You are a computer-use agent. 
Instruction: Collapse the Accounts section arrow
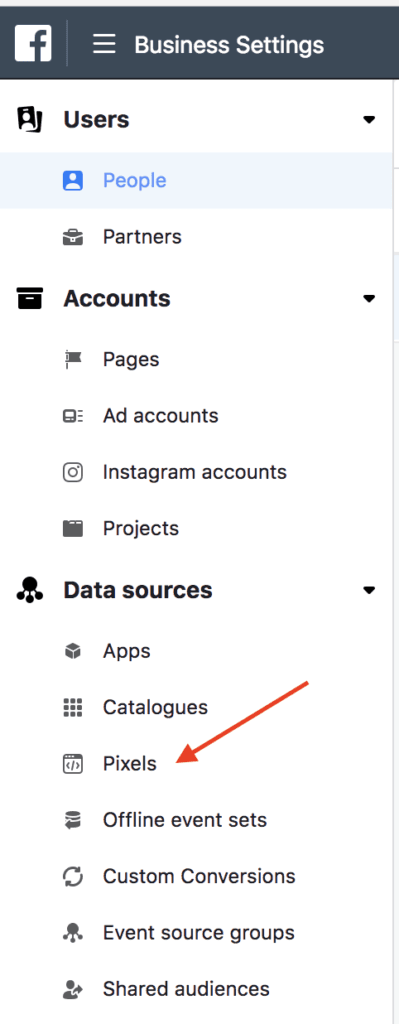pyautogui.click(x=369, y=299)
